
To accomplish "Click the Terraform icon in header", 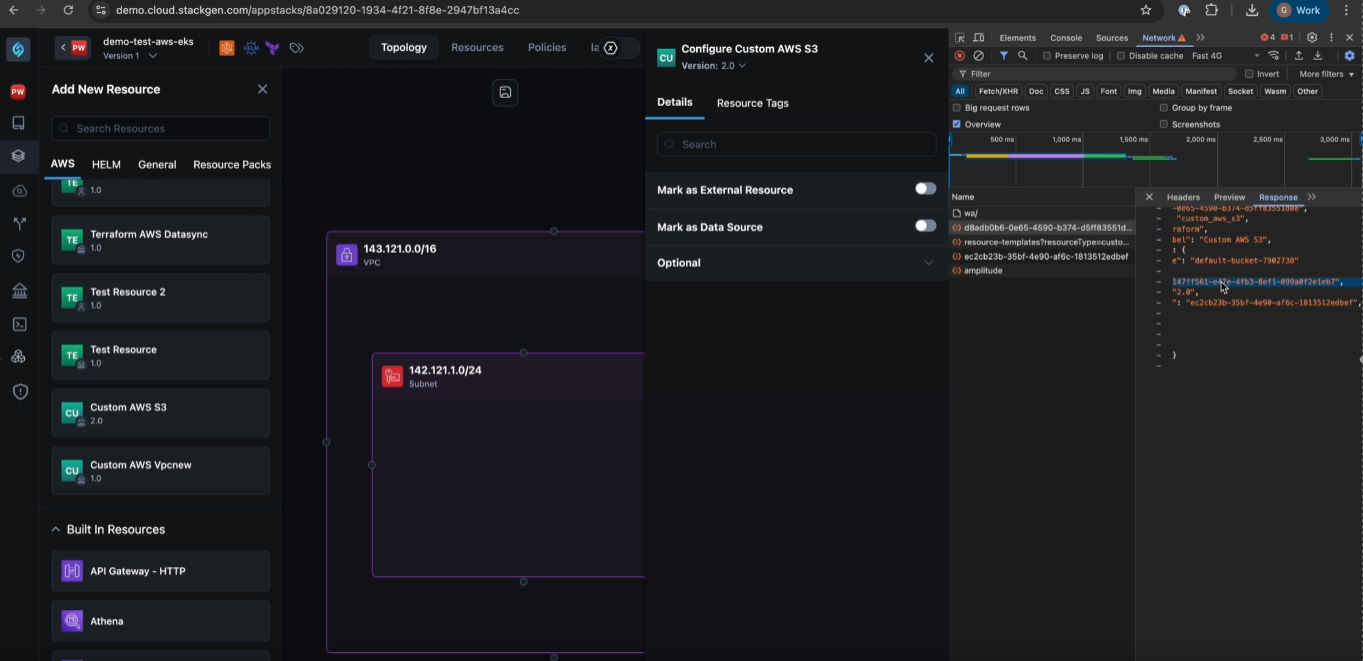I will coord(272,48).
